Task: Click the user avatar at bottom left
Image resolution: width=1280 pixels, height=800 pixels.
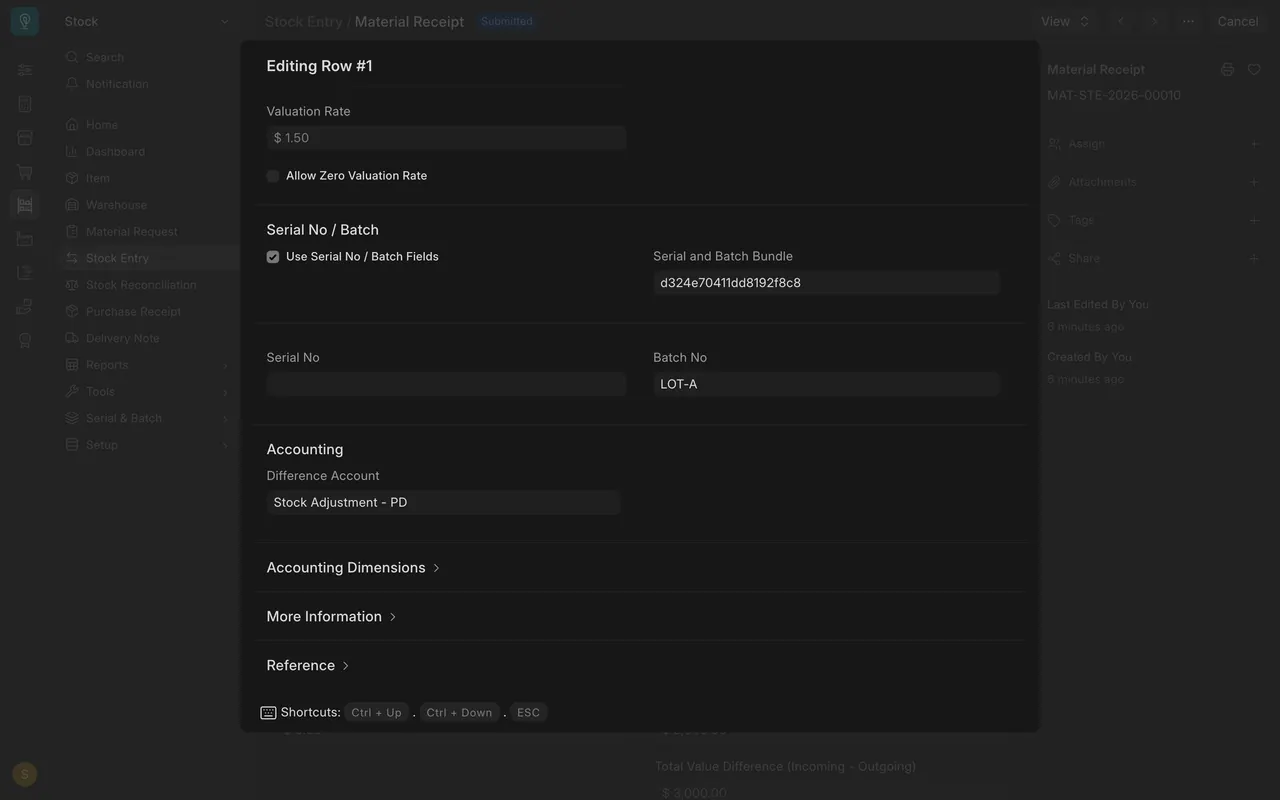Action: click(25, 774)
